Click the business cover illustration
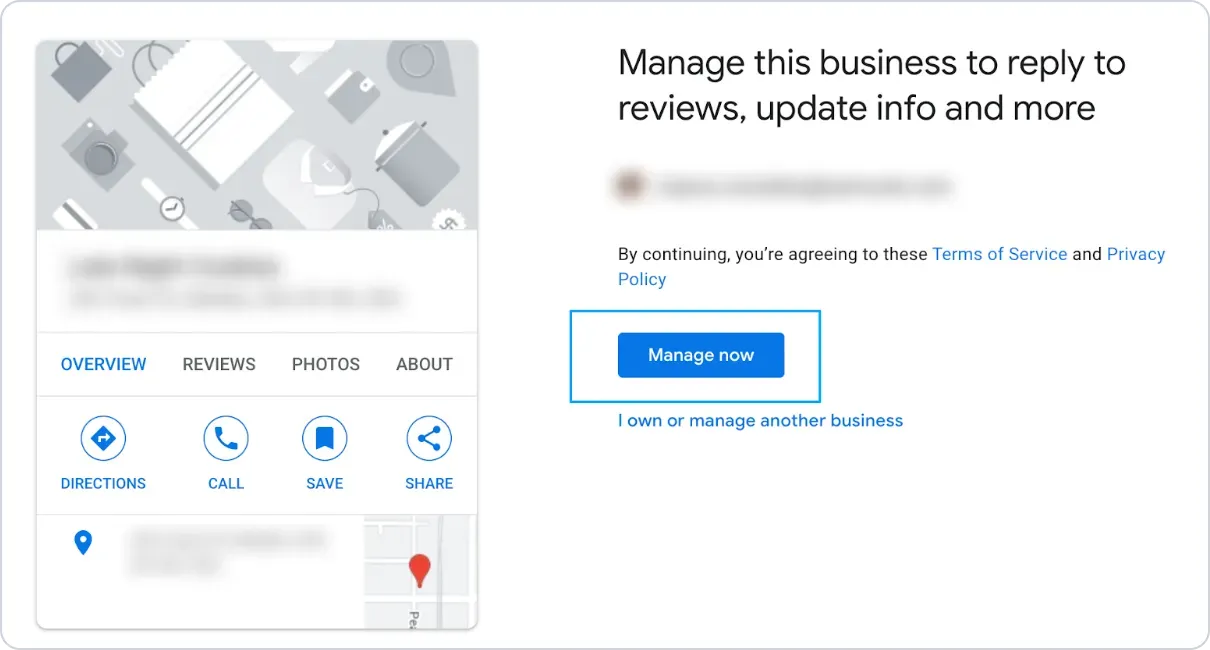Image resolution: width=1210 pixels, height=650 pixels. tap(257, 135)
